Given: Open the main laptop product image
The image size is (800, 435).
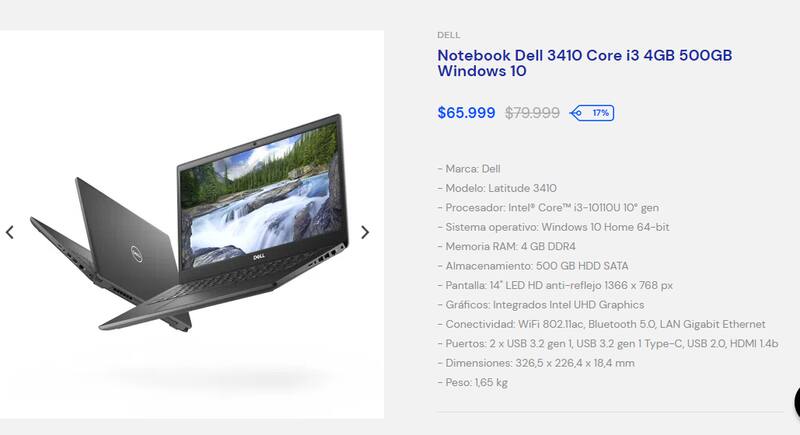Looking at the screenshot, I should coord(192,224).
